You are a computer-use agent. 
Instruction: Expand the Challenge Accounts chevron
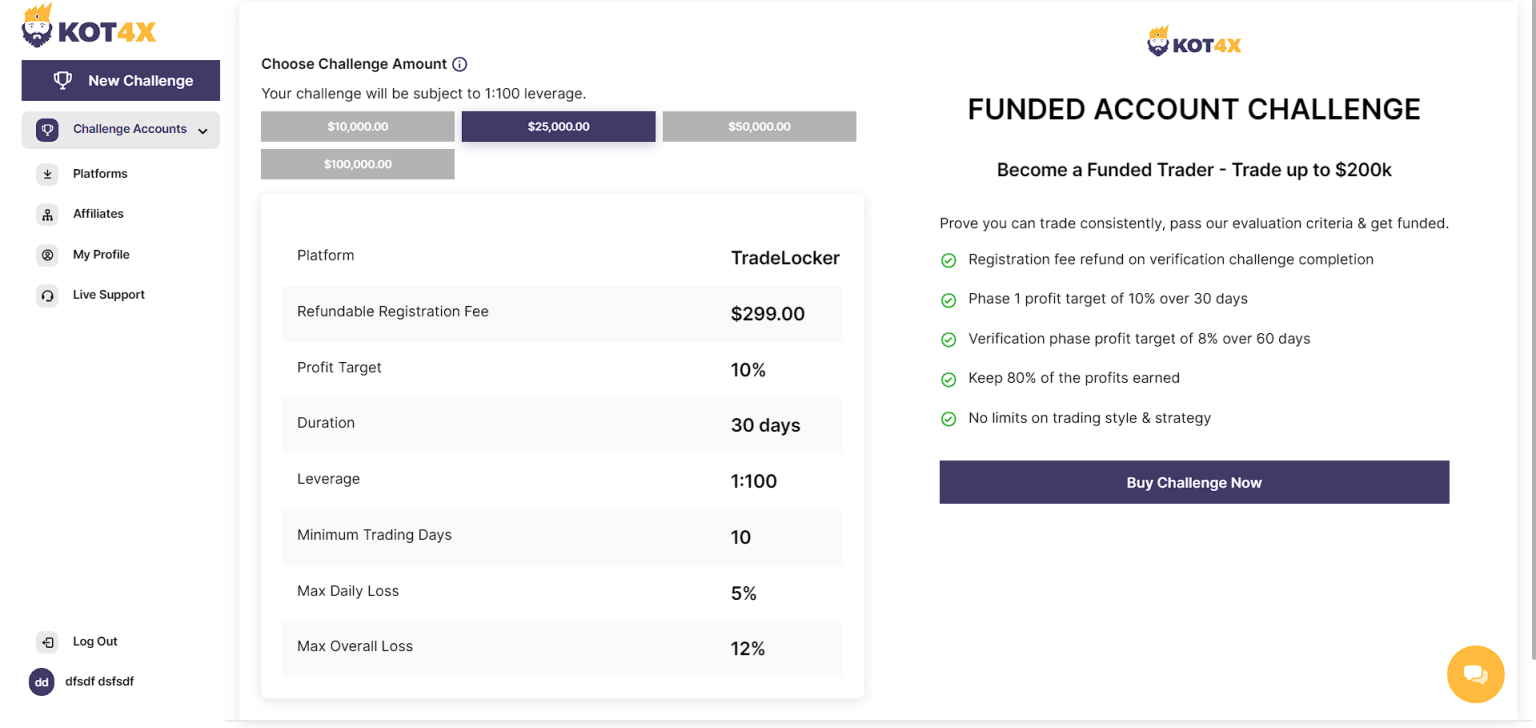click(203, 131)
